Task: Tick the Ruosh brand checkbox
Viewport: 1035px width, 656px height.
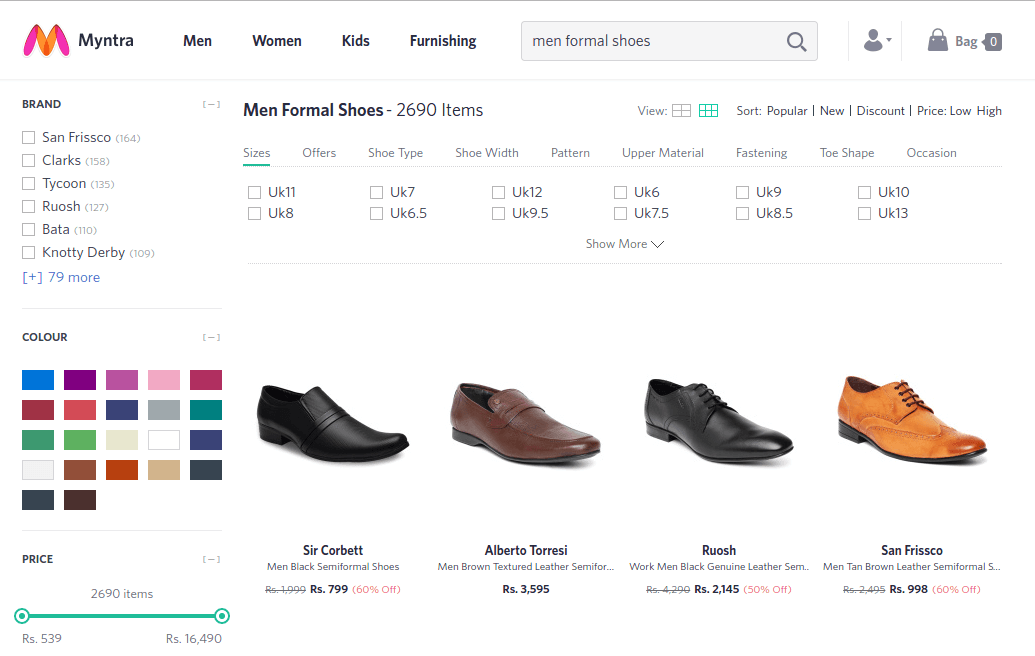Action: pos(28,207)
